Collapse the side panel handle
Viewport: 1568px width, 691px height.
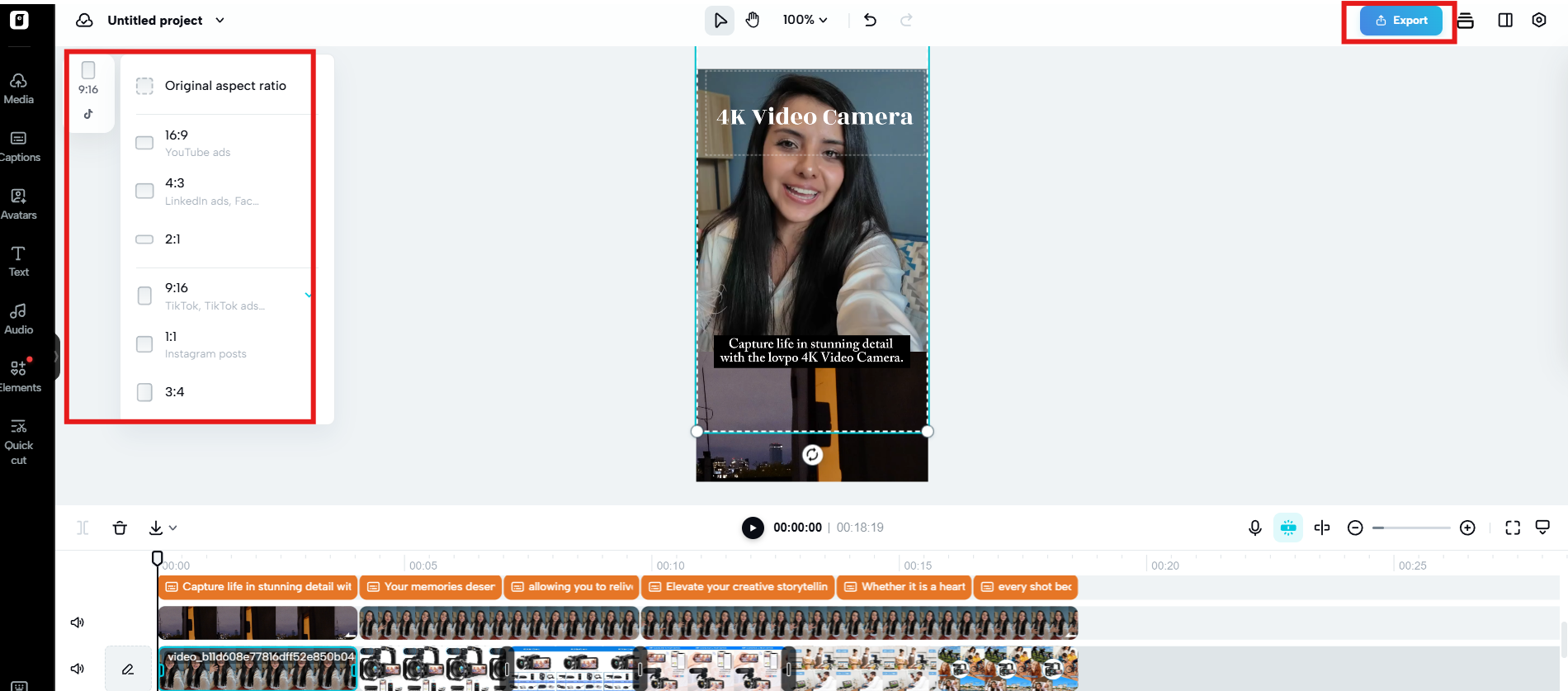[x=56, y=357]
